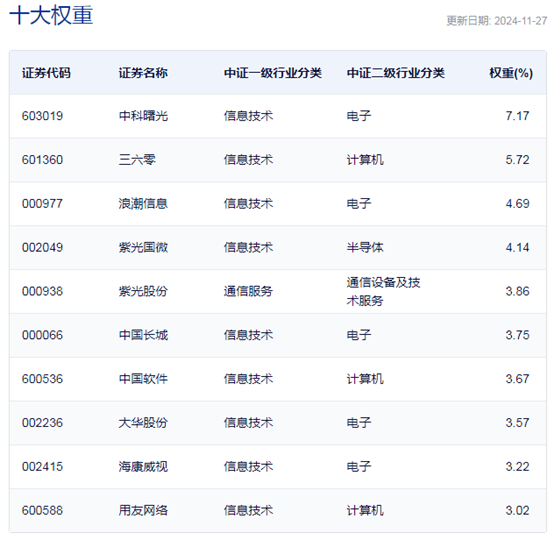Click stock code 600536

pyautogui.click(x=42, y=379)
